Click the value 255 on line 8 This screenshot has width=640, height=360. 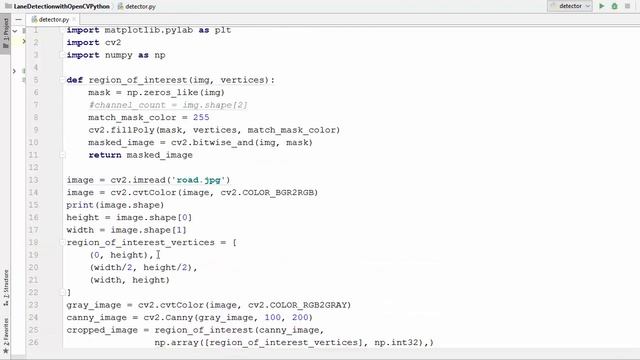click(201, 118)
